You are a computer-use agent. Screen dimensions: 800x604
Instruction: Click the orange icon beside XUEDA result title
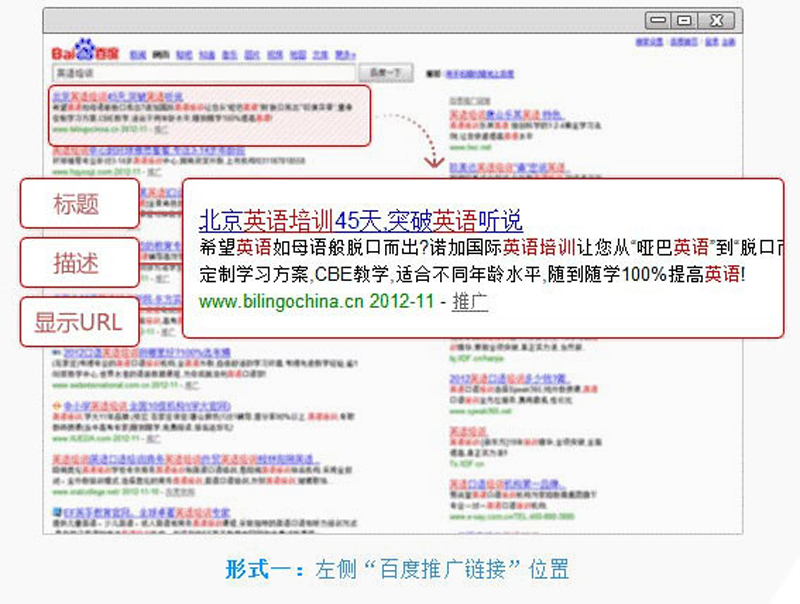point(57,406)
